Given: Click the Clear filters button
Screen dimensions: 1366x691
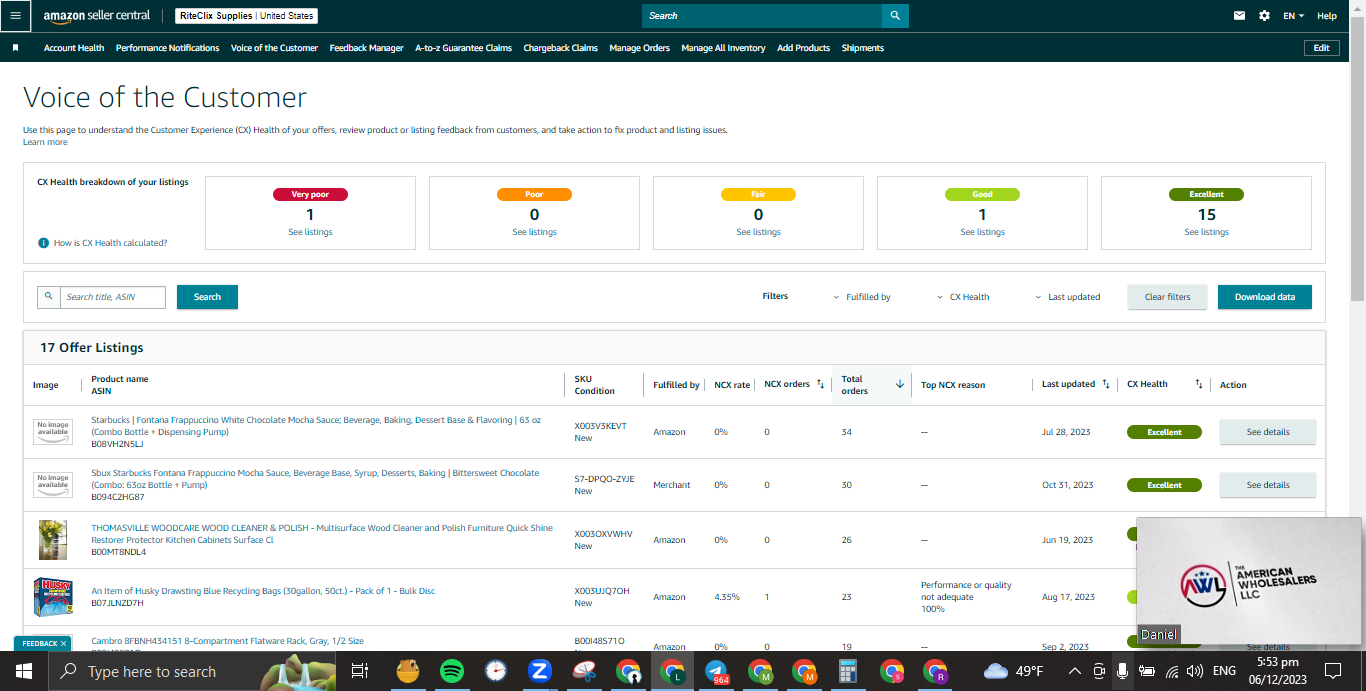Looking at the screenshot, I should (x=1168, y=297).
